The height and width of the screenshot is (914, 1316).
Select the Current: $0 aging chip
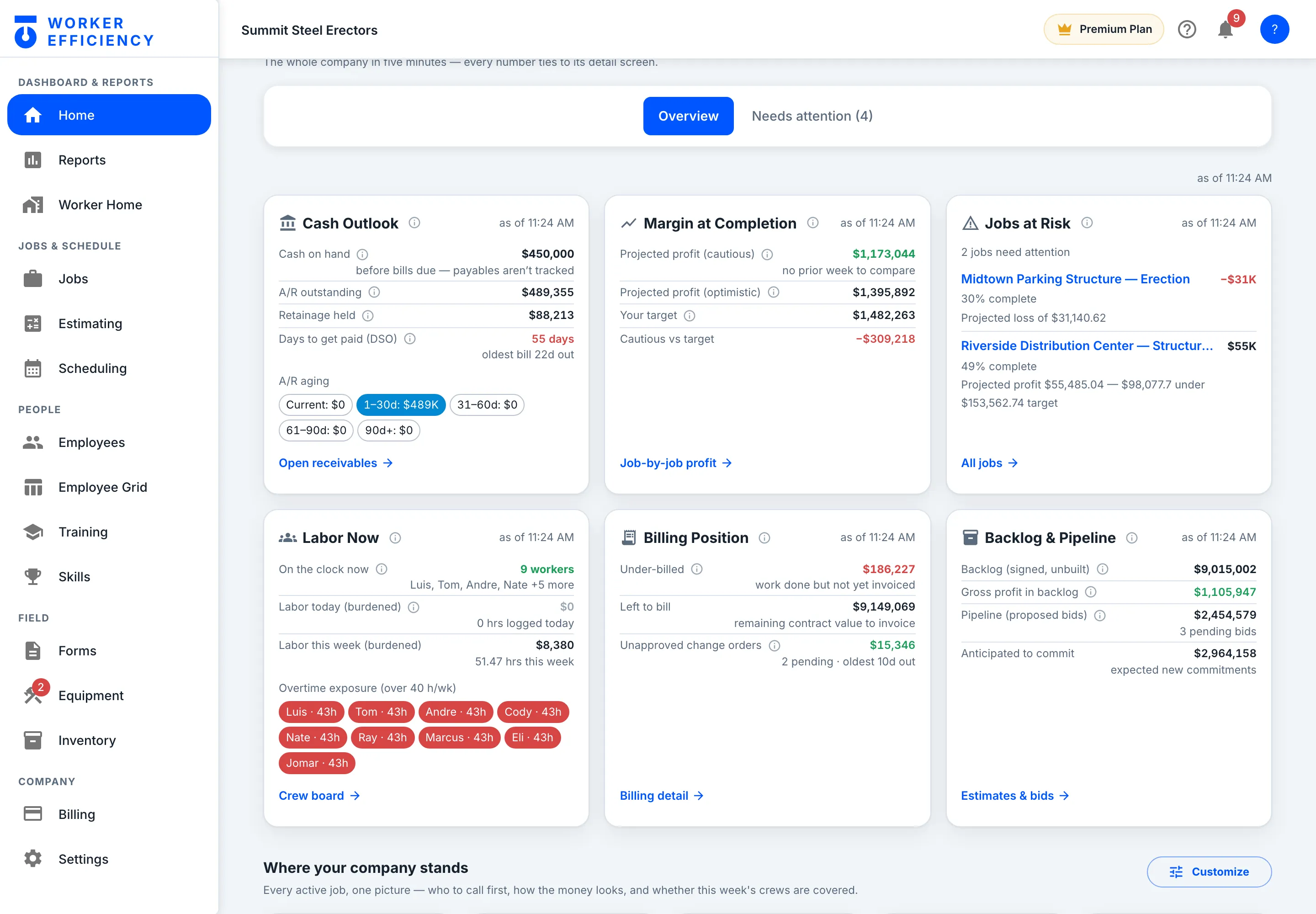point(316,405)
